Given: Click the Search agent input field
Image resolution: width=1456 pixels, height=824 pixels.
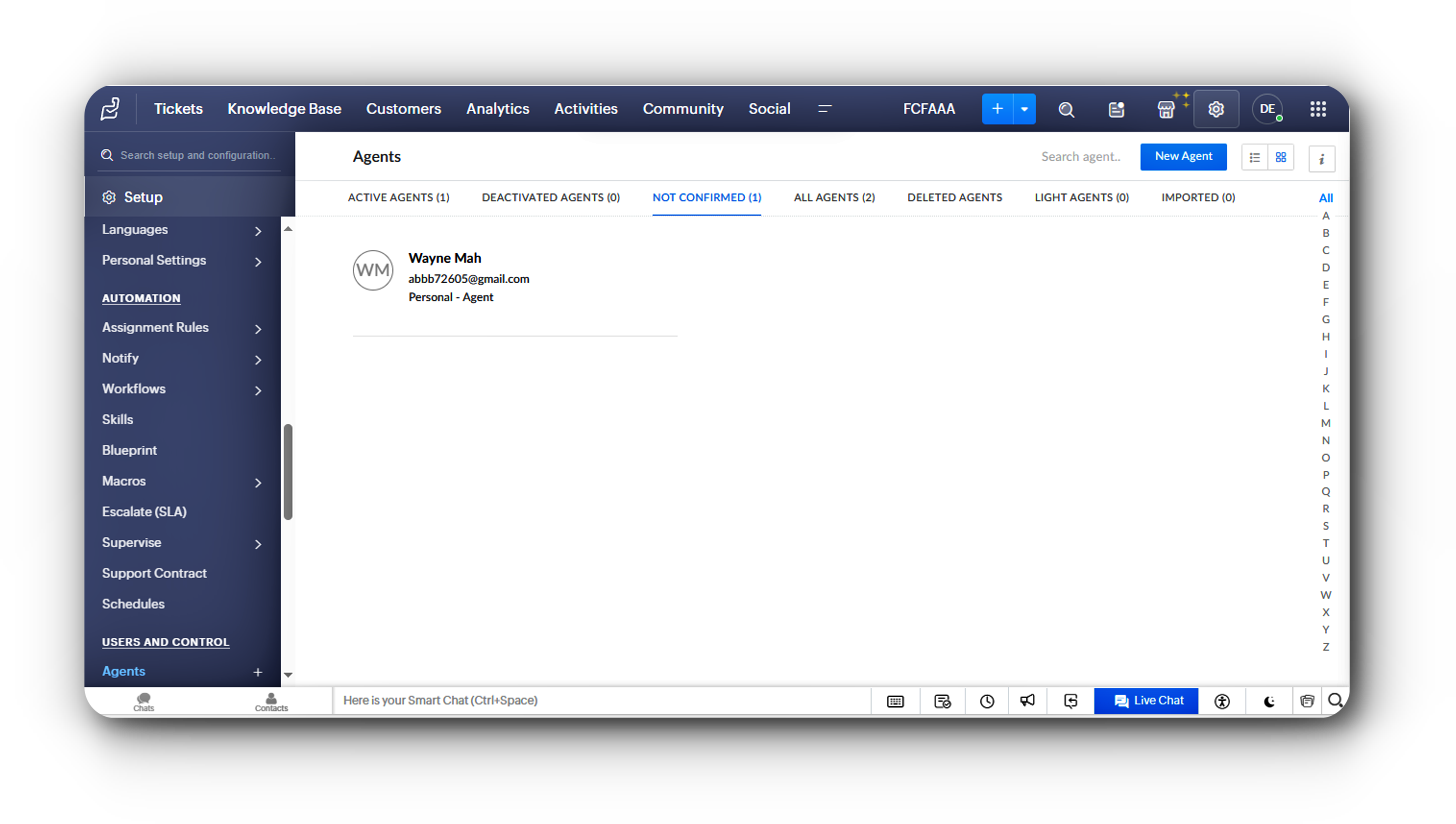Looking at the screenshot, I should tap(1081, 157).
